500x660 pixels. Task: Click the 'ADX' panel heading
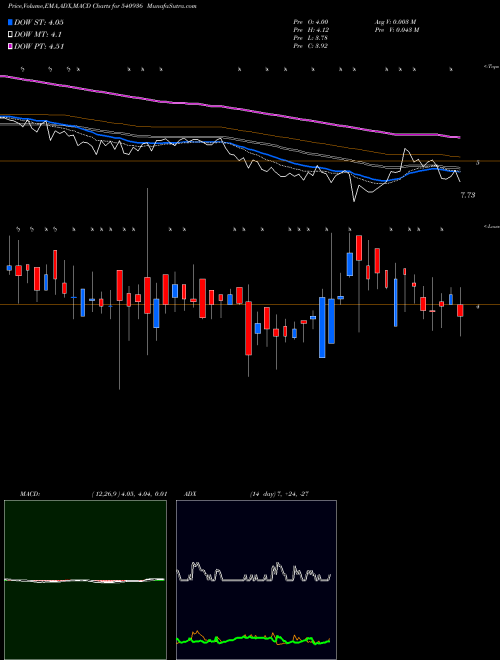(x=190, y=494)
